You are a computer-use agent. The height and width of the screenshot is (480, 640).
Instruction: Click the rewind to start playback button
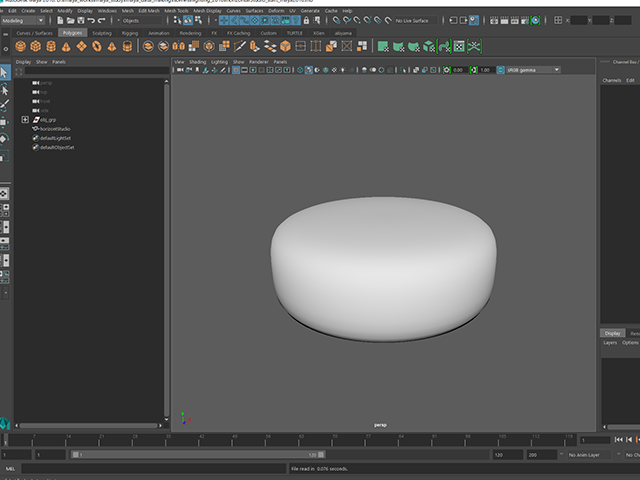pos(618,440)
